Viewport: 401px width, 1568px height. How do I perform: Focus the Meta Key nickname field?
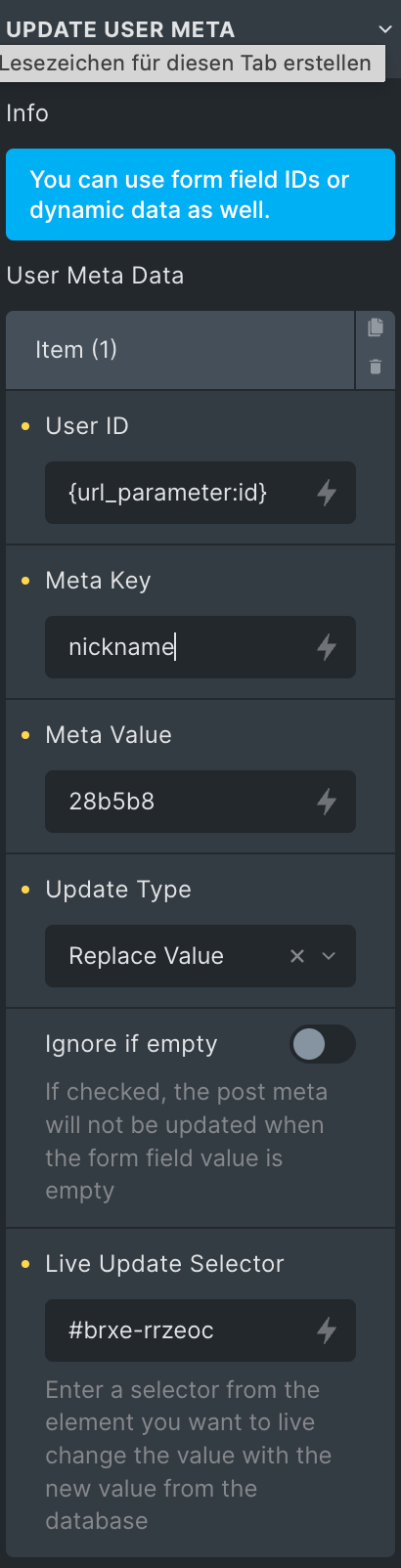tap(200, 647)
